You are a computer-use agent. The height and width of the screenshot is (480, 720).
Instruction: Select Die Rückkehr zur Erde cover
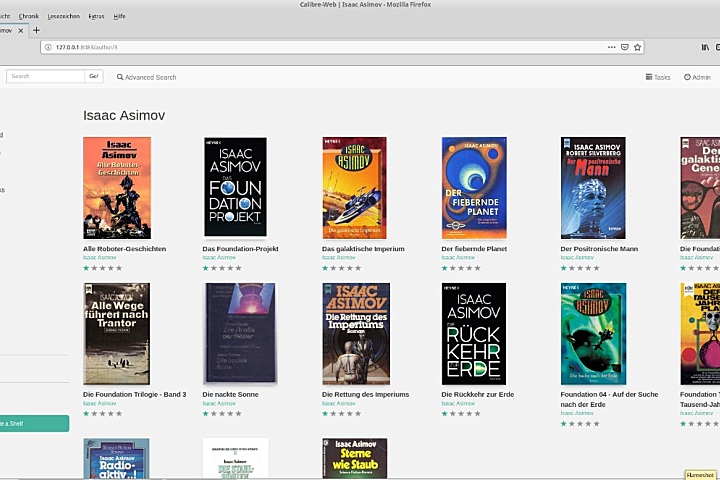coord(474,333)
